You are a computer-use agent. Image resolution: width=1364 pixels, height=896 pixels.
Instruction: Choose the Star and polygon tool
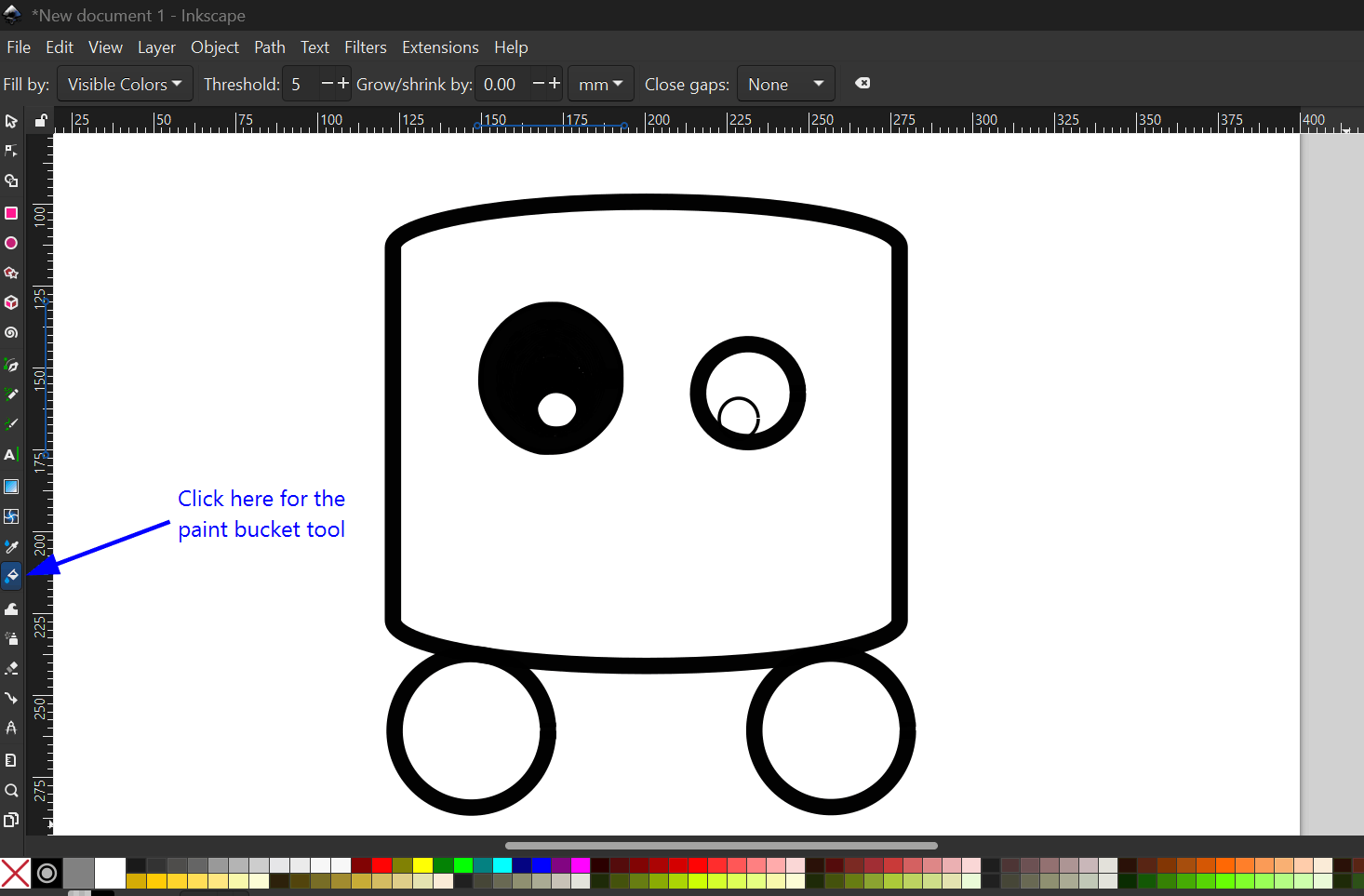11,273
